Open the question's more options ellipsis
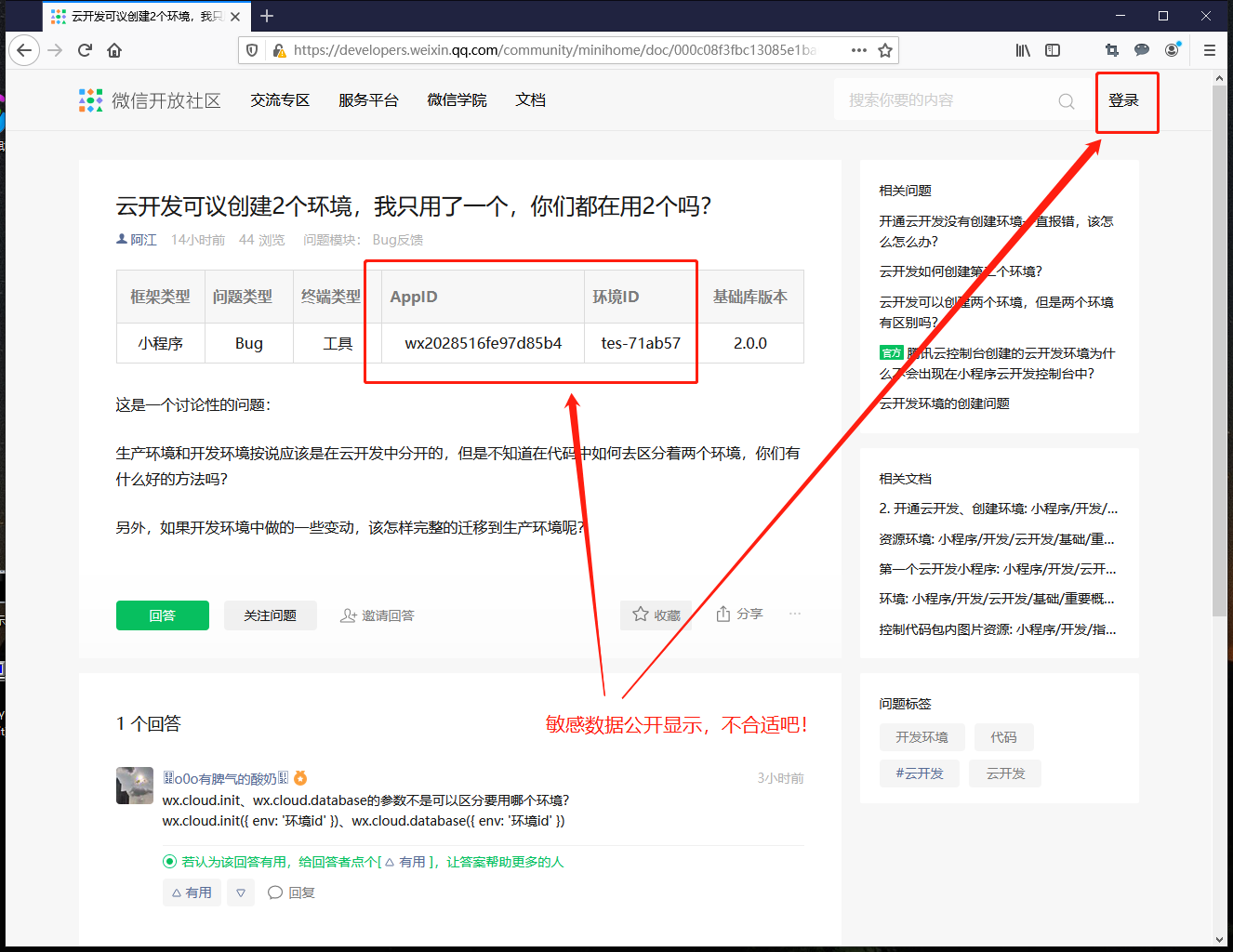The height and width of the screenshot is (952, 1233). coord(795,614)
